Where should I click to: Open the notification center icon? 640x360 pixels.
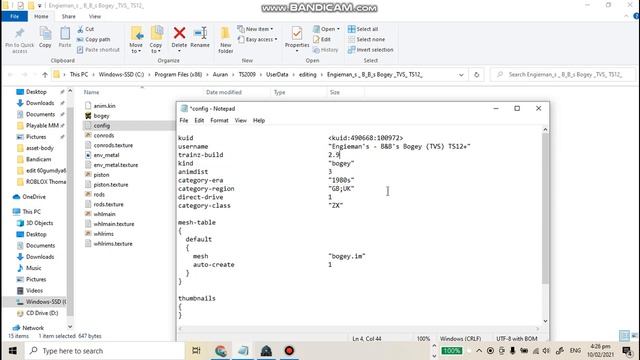[x=627, y=351]
